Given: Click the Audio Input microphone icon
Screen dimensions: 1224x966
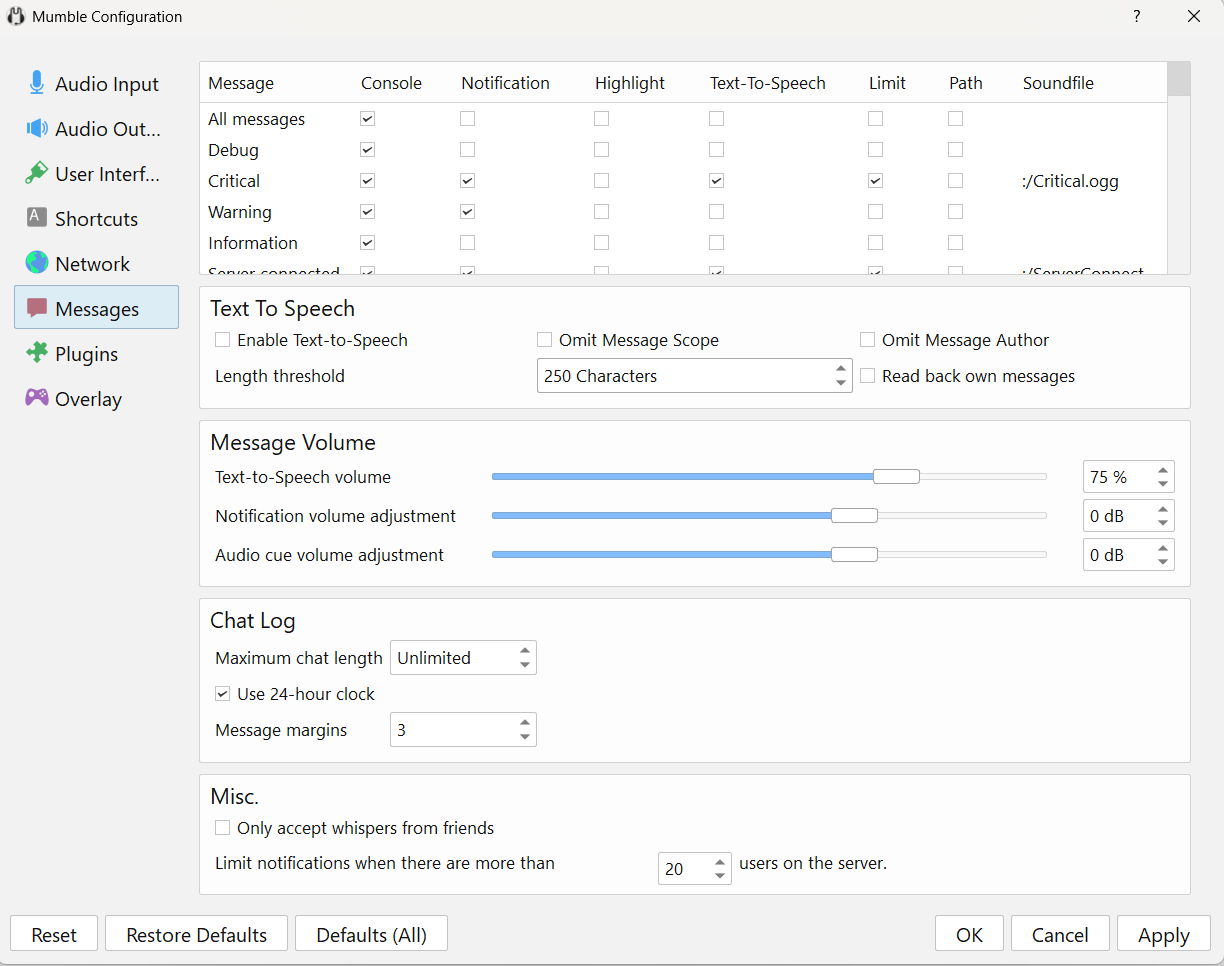Looking at the screenshot, I should (37, 83).
